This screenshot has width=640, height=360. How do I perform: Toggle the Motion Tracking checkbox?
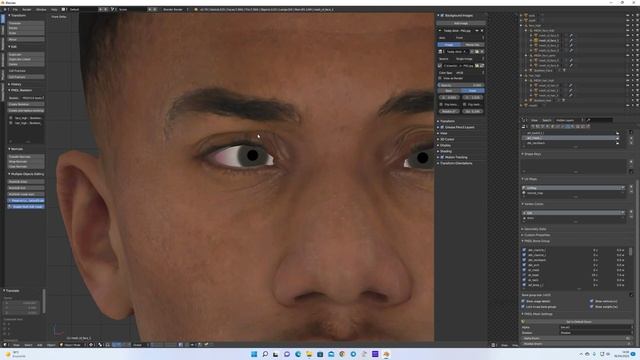442,157
